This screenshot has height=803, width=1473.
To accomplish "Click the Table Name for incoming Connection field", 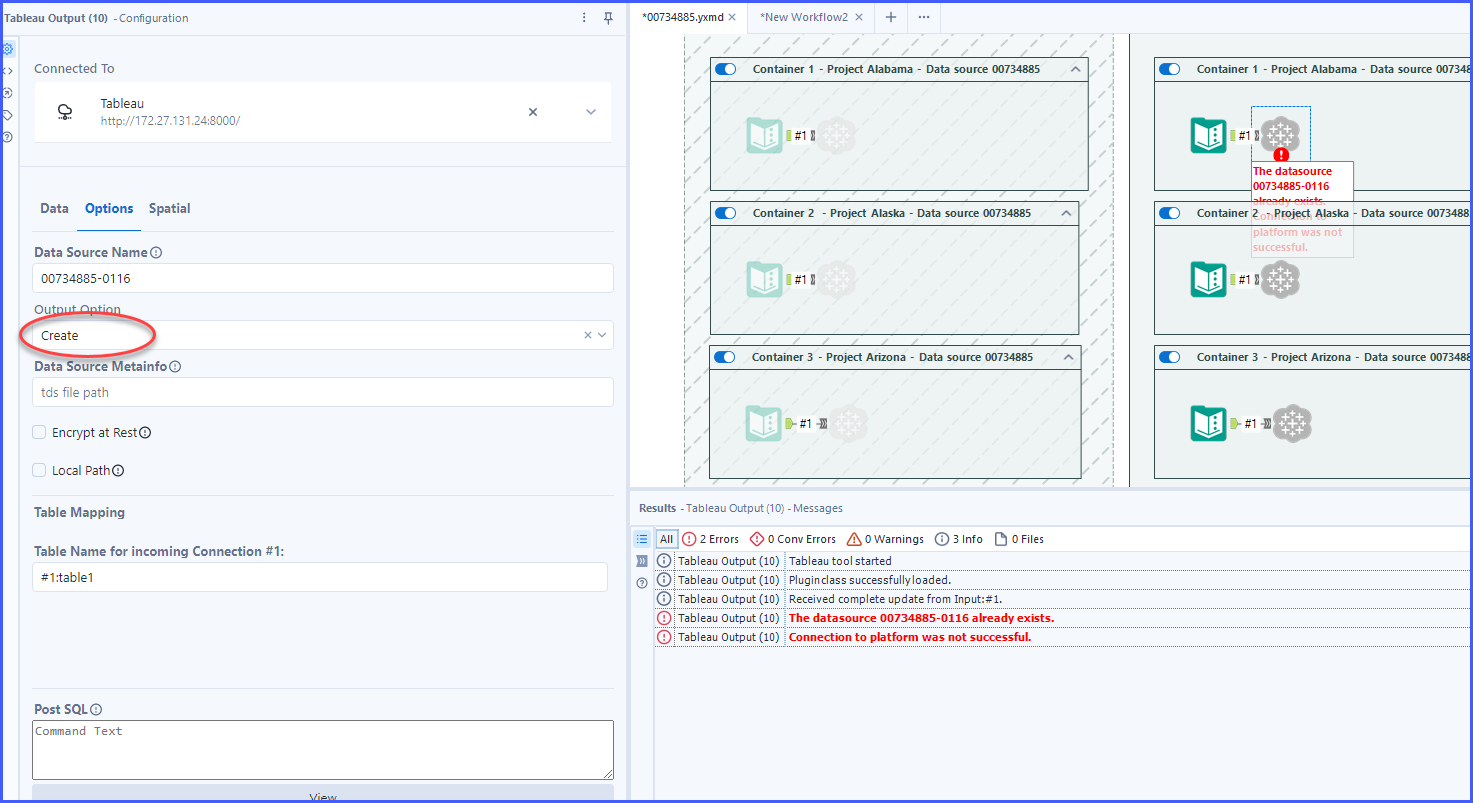I will coord(320,577).
